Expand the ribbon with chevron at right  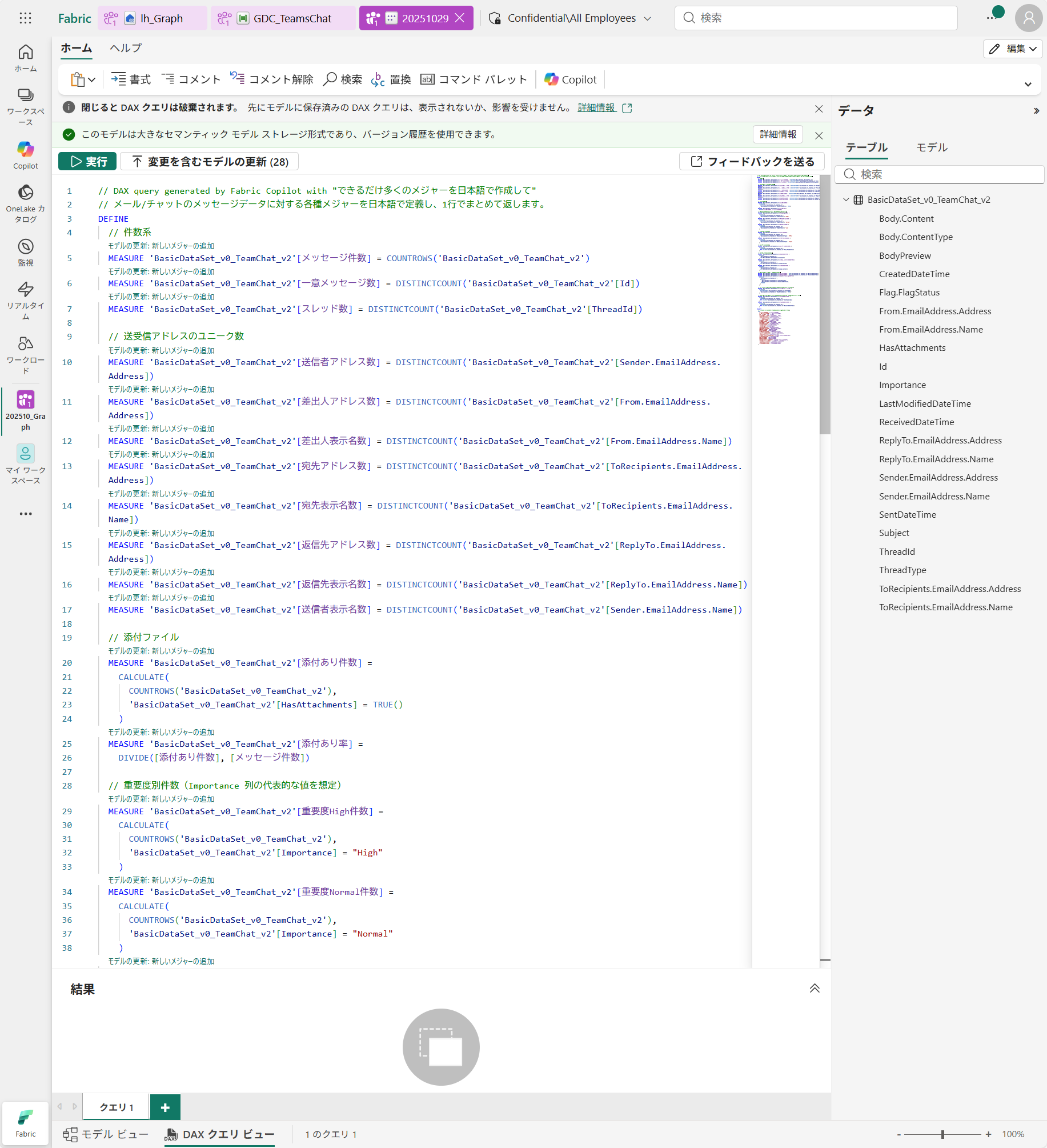pos(1028,84)
